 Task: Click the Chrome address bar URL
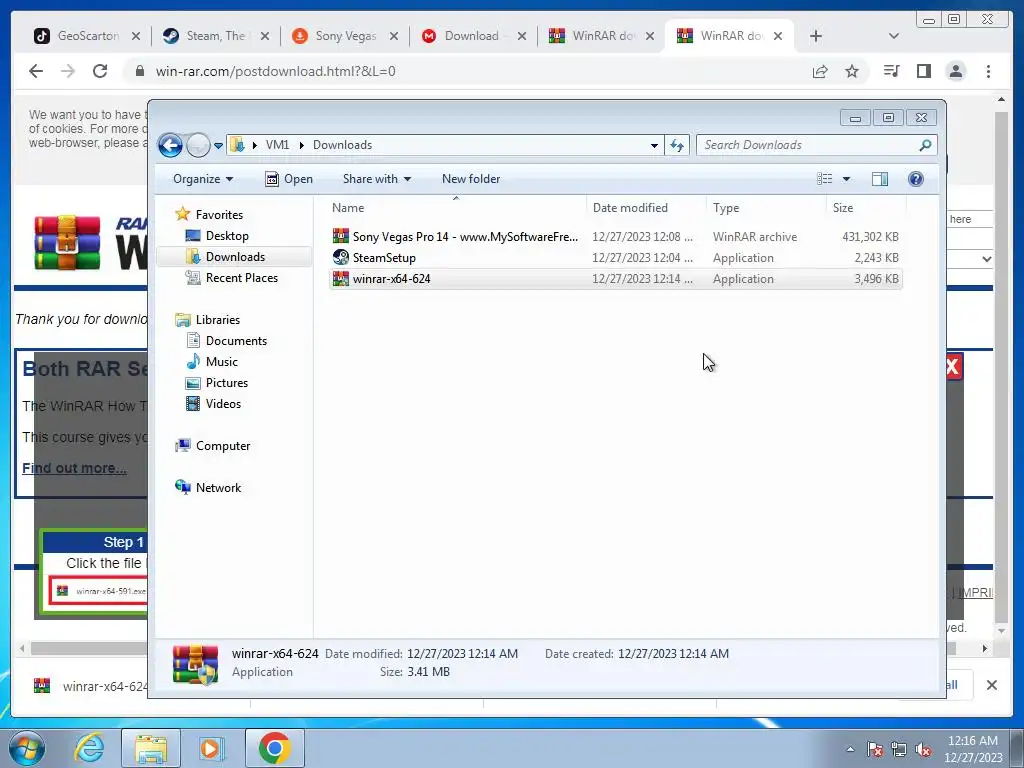click(x=276, y=71)
